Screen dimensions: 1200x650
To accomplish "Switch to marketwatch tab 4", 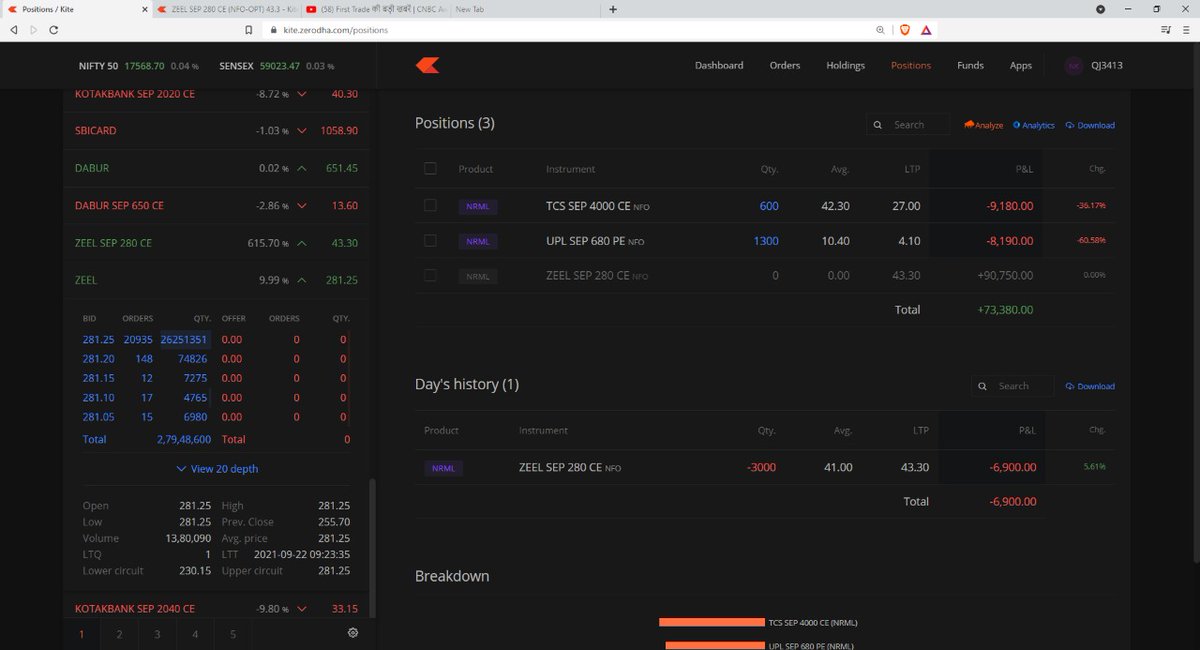I will click(x=195, y=634).
